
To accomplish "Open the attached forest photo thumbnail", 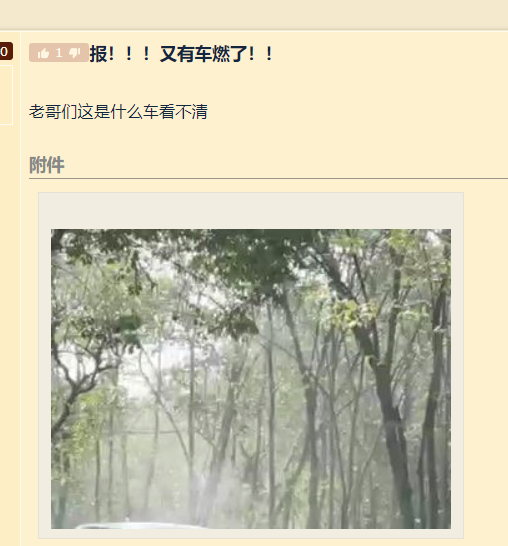I will (251, 379).
